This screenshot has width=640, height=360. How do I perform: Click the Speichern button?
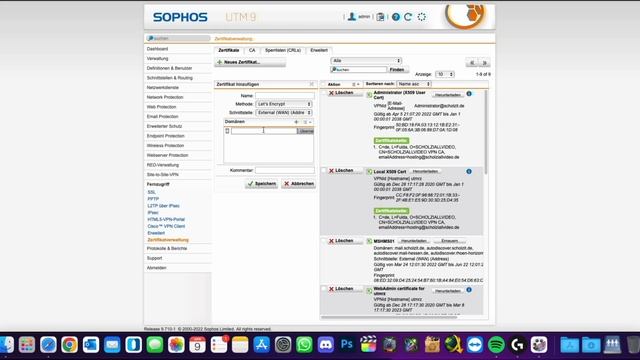pyautogui.click(x=262, y=184)
